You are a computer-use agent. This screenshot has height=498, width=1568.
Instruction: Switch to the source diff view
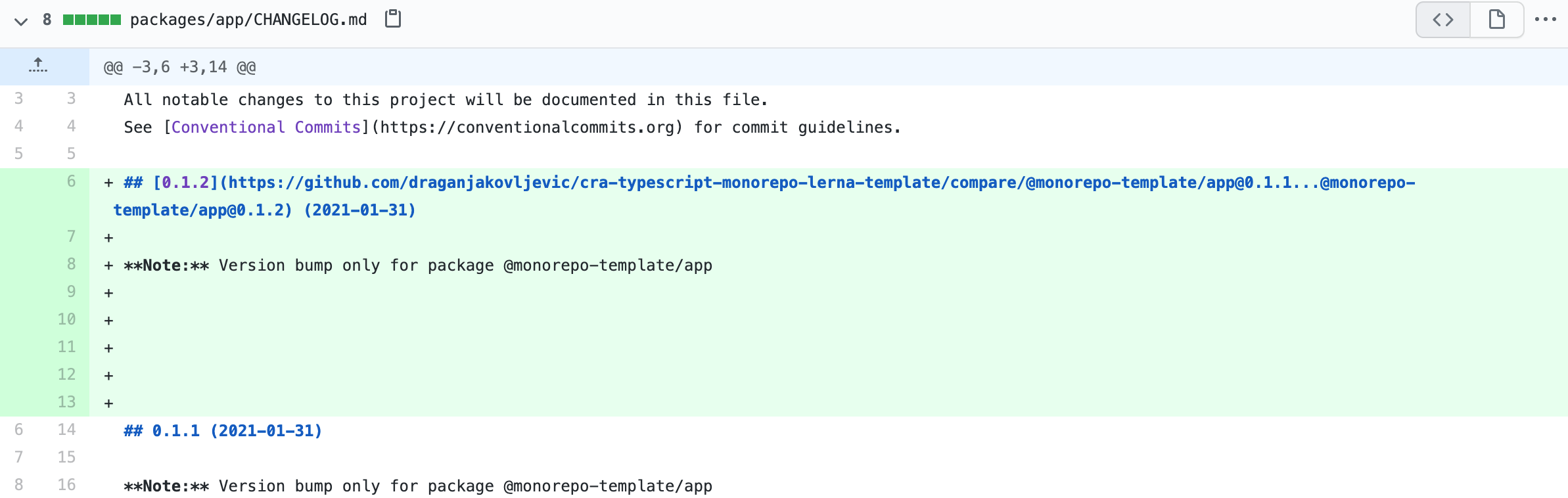[x=1443, y=20]
